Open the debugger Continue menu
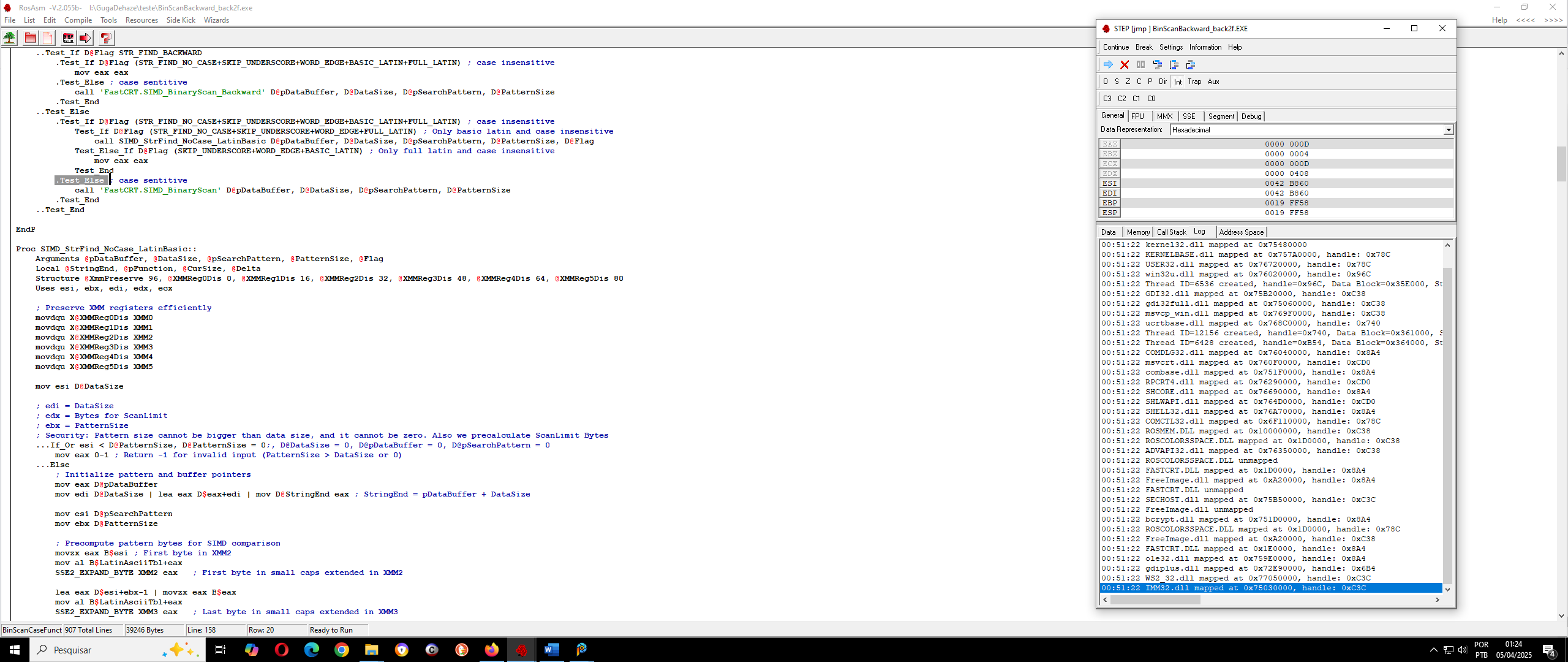This screenshot has height=662, width=1568. (1116, 47)
